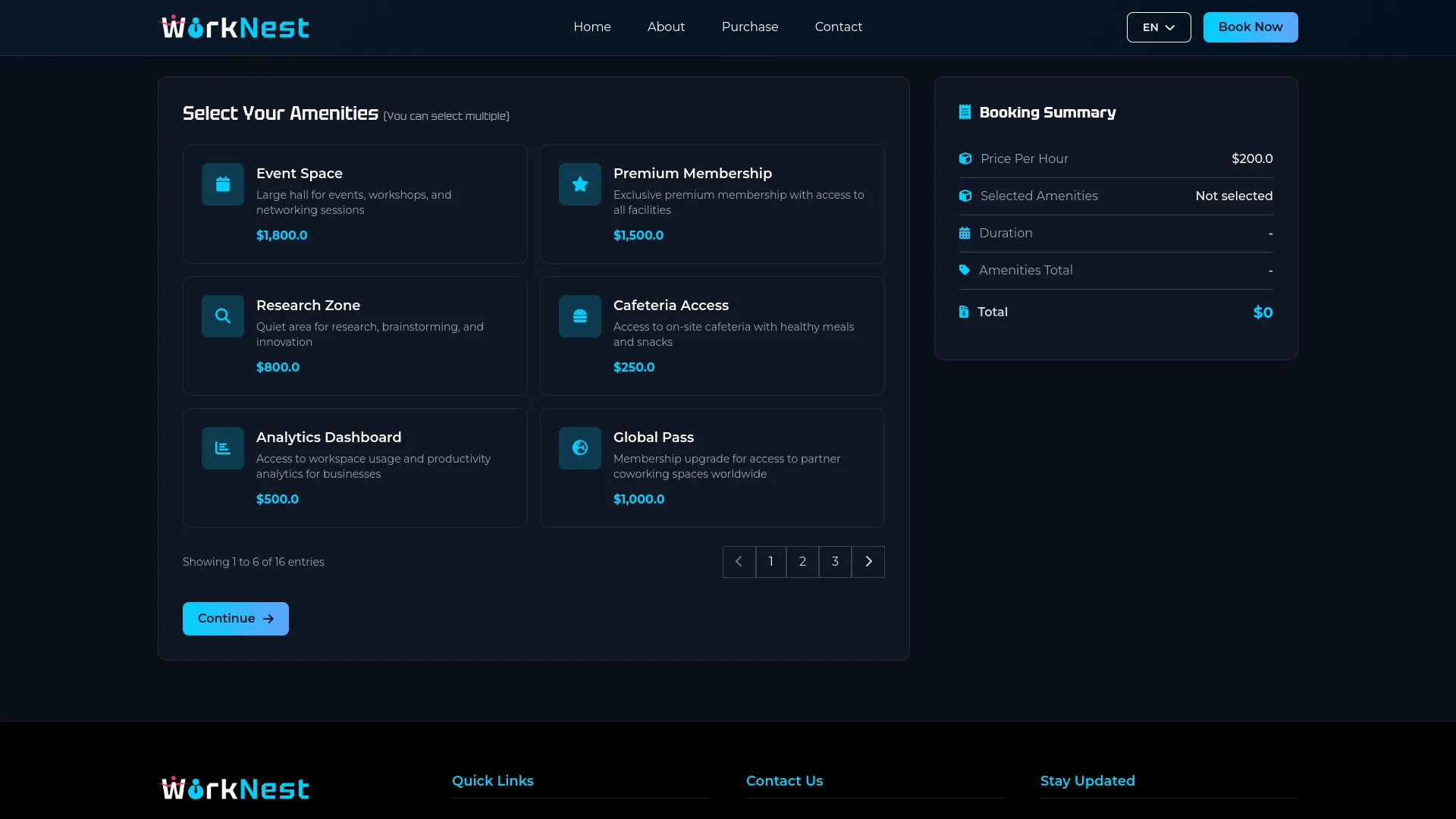Click the Event Space calendar icon
Viewport: 1456px width, 819px height.
pyautogui.click(x=223, y=184)
